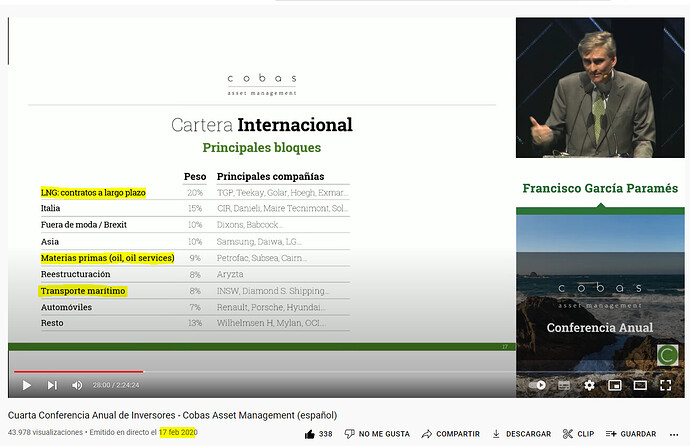Click the Asia row label
The height and width of the screenshot is (446, 690).
click(x=50, y=241)
